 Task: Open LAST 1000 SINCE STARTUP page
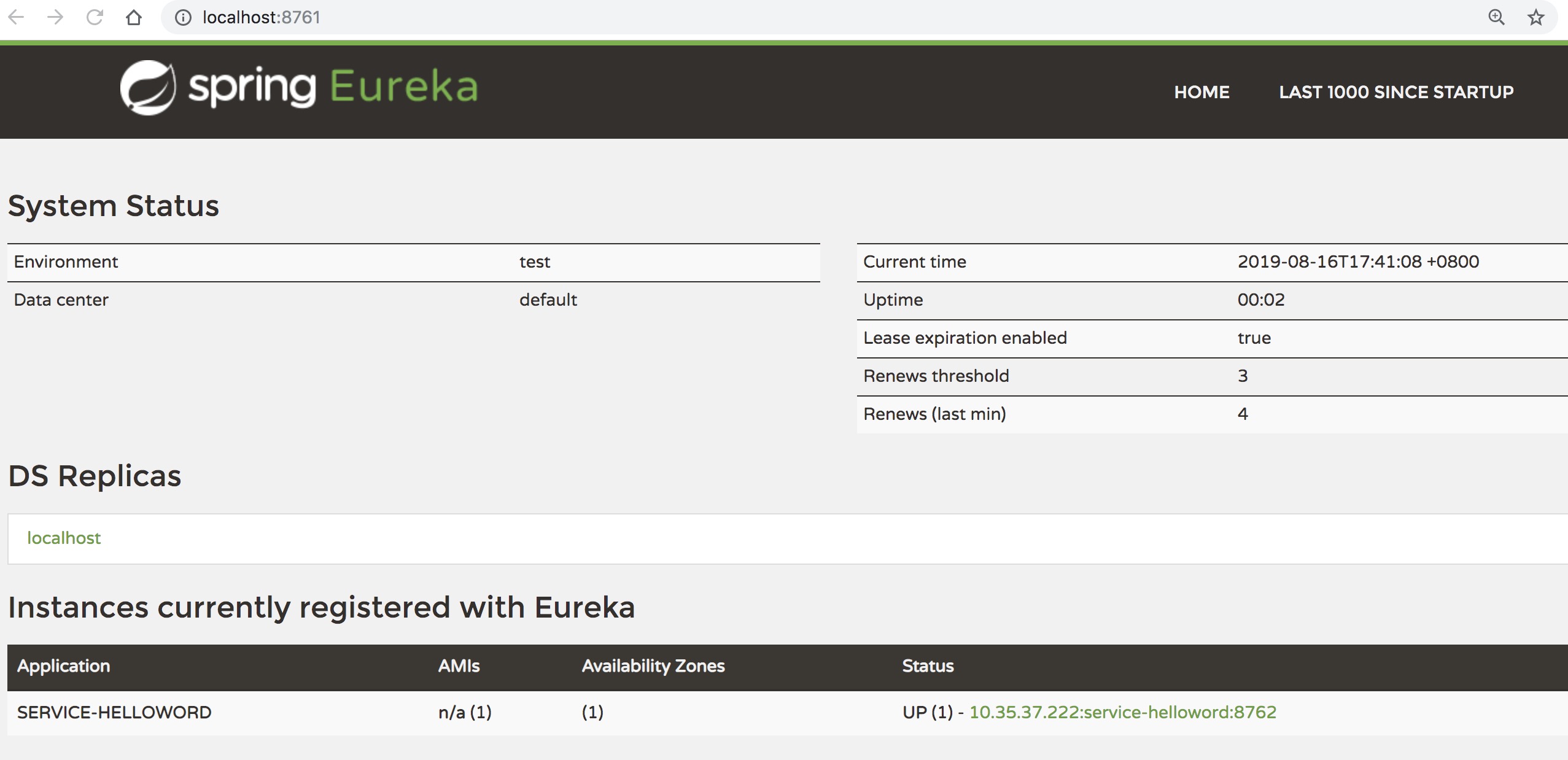tap(1396, 92)
